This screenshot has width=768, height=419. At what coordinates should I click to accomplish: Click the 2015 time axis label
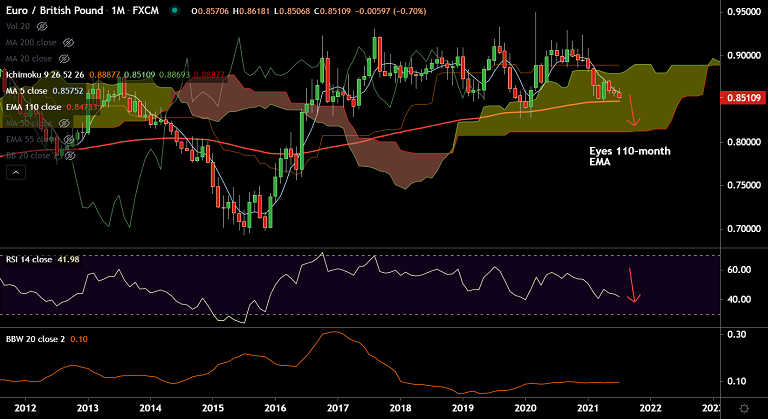coord(213,408)
